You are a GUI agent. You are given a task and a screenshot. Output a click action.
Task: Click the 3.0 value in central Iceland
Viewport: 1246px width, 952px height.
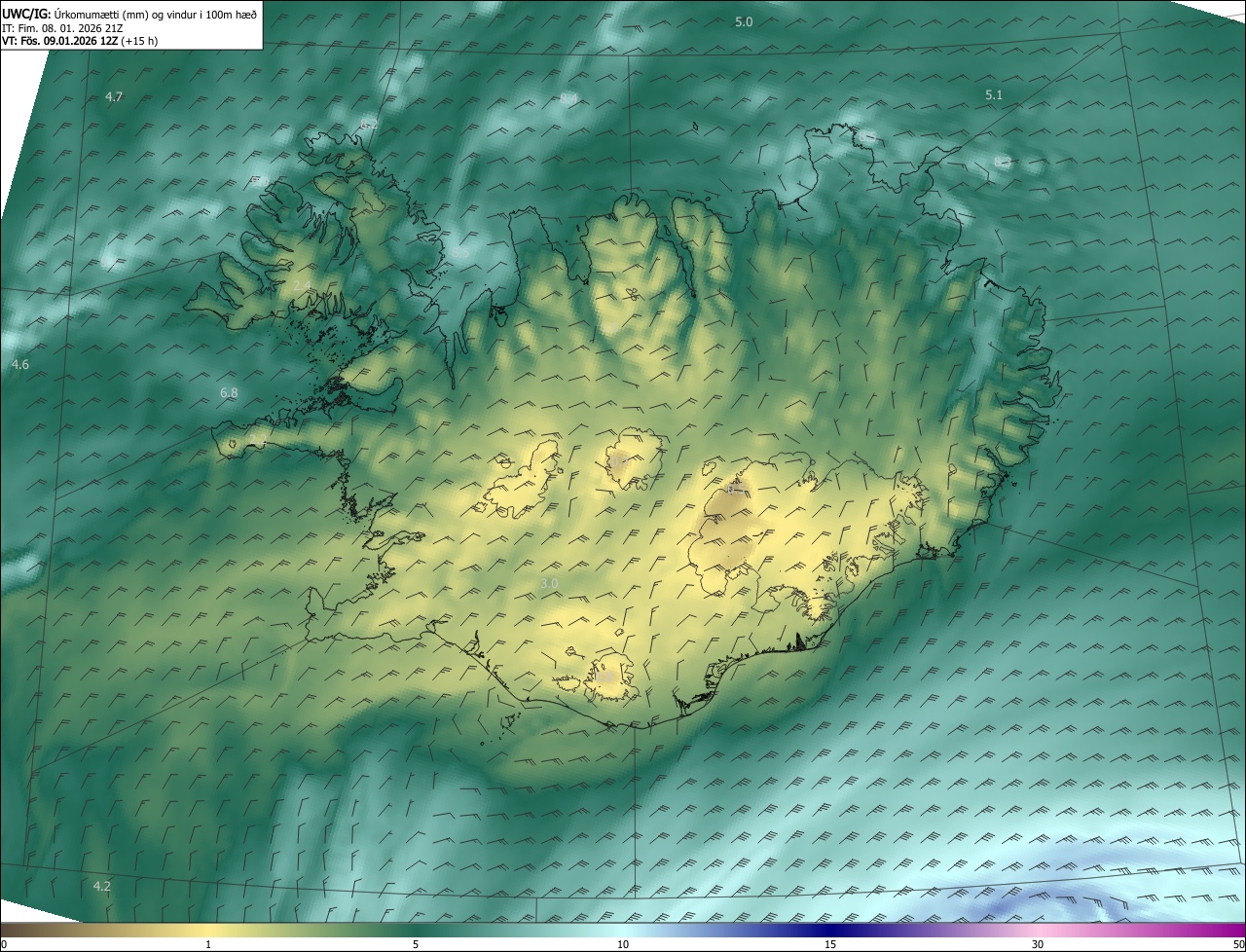click(549, 583)
